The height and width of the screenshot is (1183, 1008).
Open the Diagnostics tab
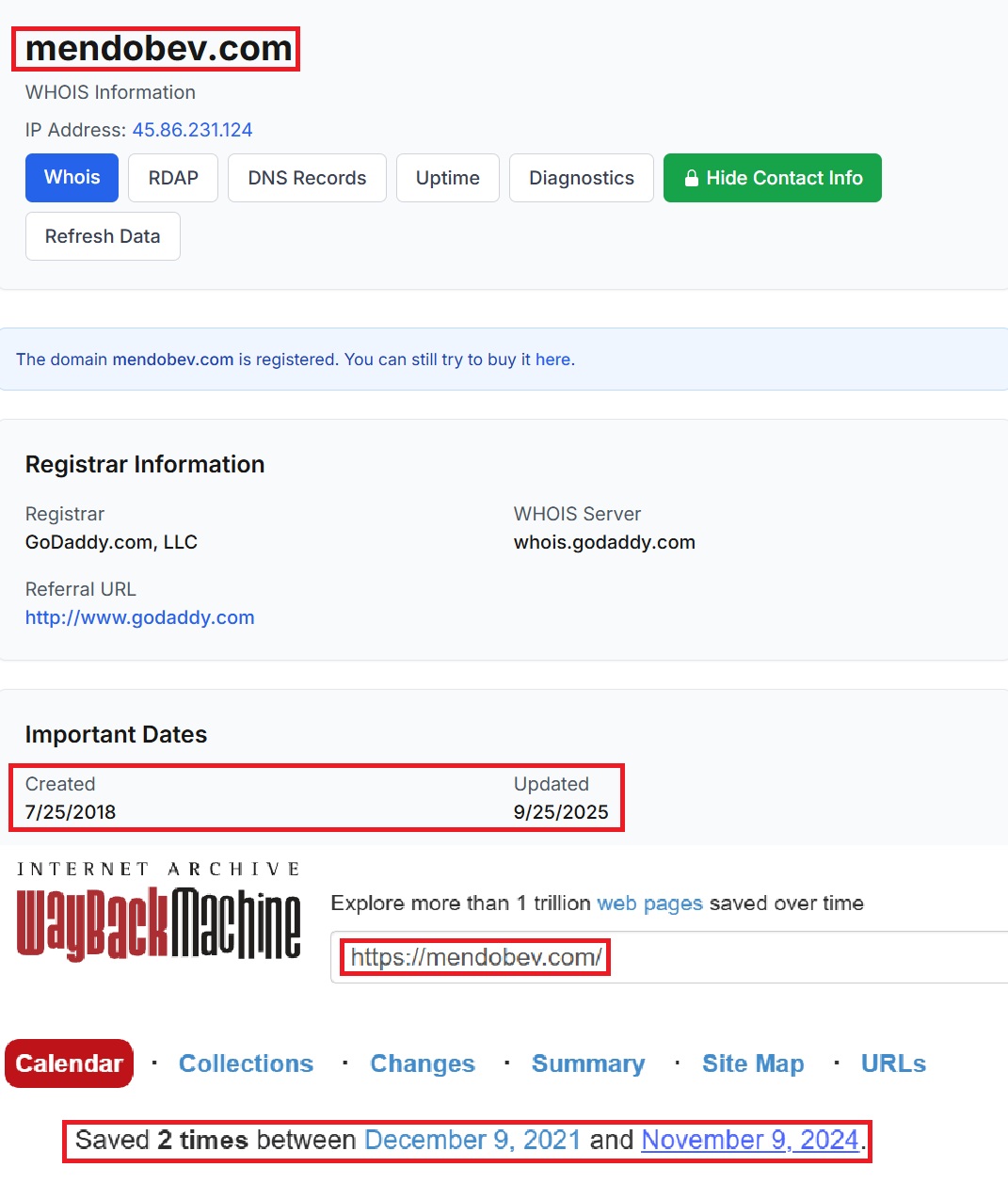point(581,178)
